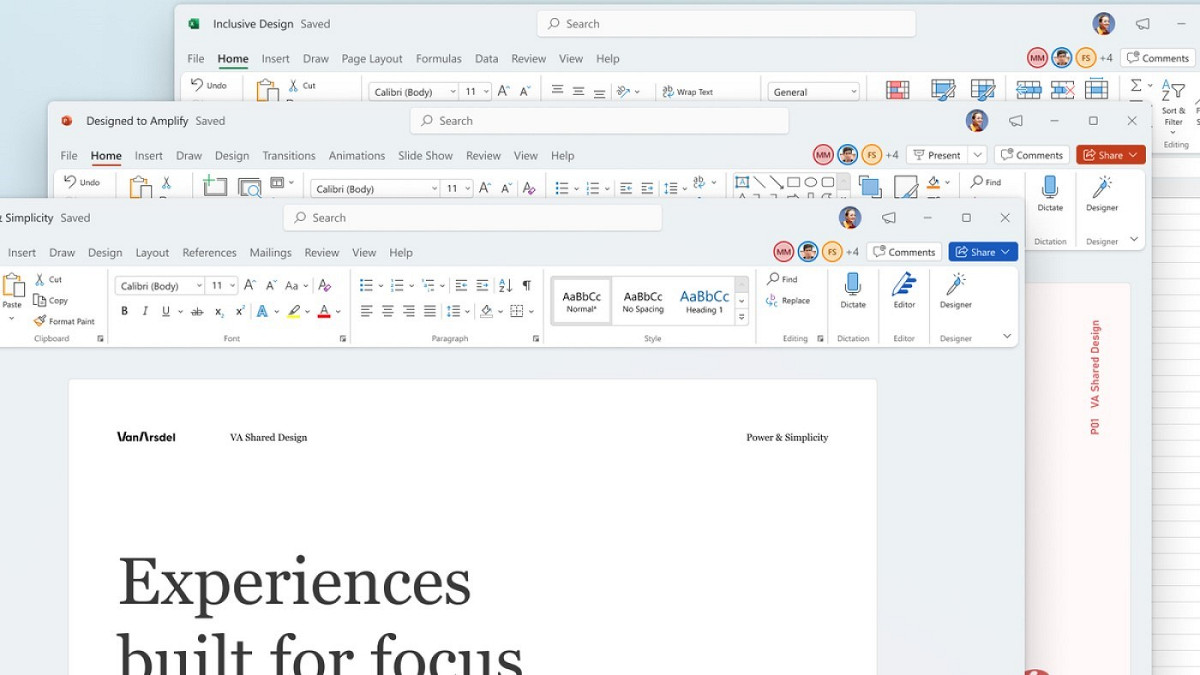Click shading fill bucket in Word
Image resolution: width=1200 pixels, height=675 pixels.
coord(486,312)
